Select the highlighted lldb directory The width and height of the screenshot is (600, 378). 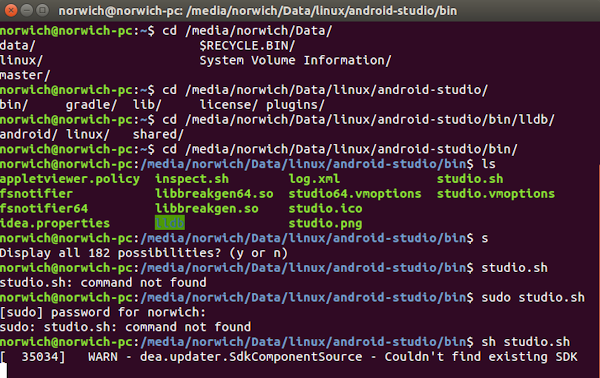coord(170,223)
